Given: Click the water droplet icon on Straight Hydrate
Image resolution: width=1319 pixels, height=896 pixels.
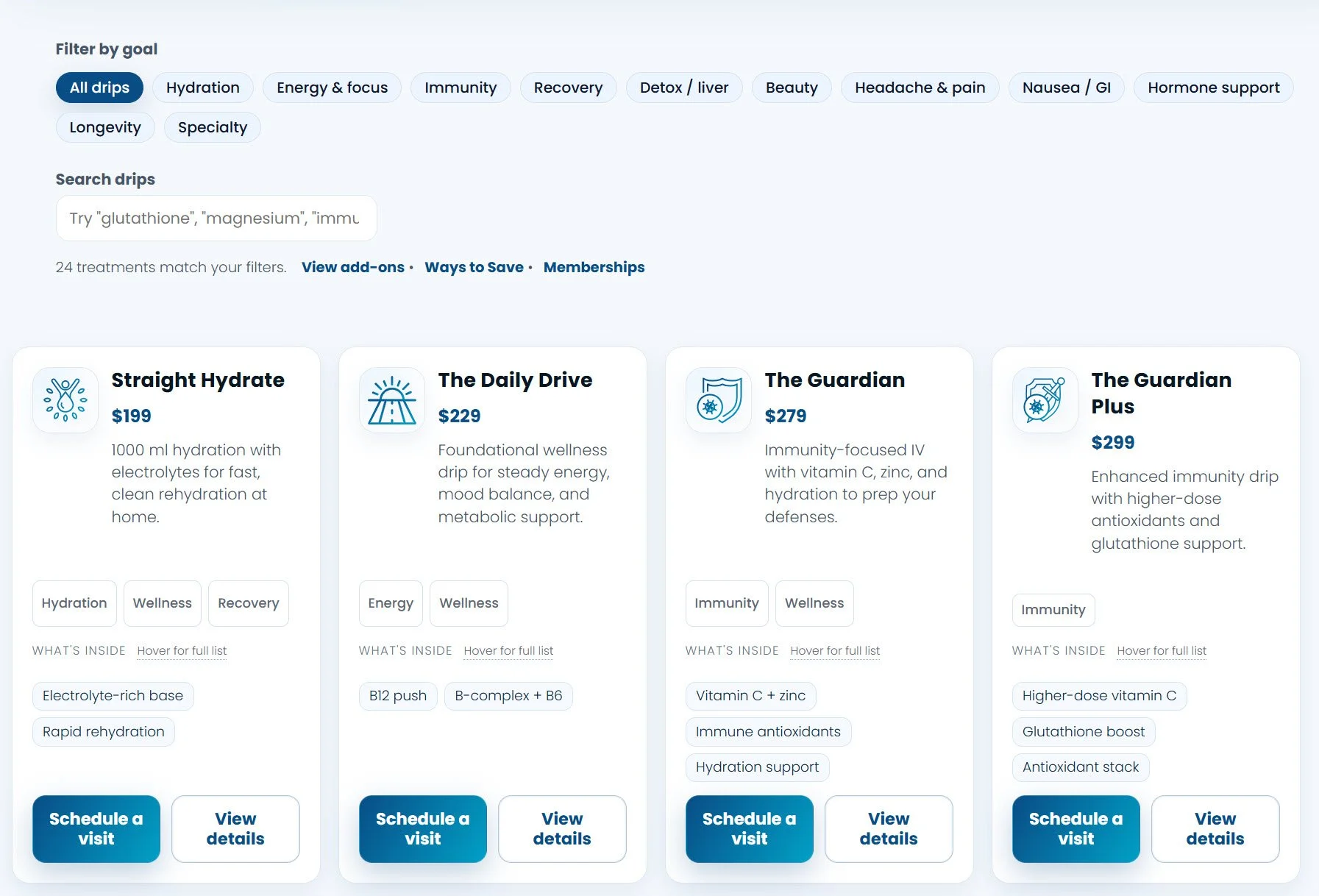Looking at the screenshot, I should pyautogui.click(x=65, y=399).
